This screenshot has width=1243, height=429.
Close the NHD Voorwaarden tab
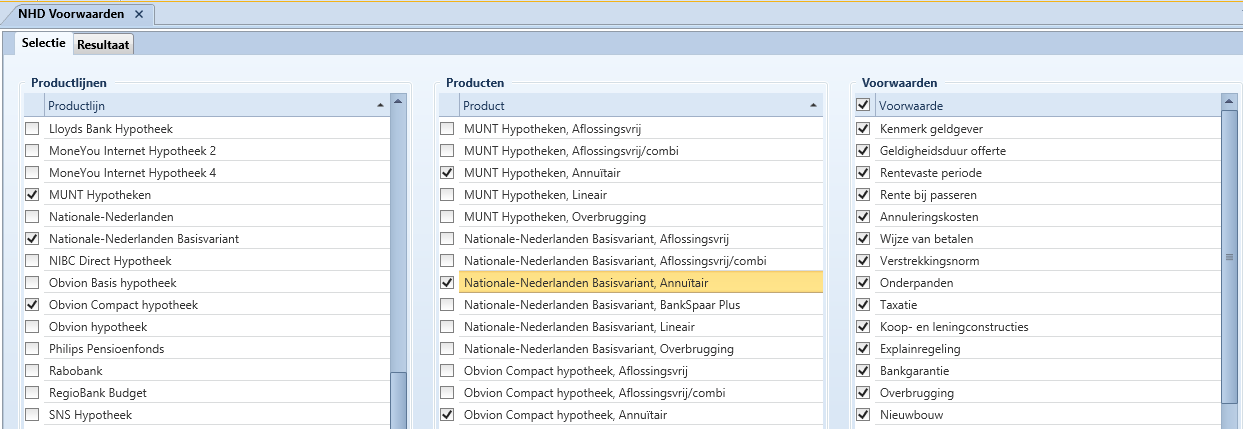(x=139, y=14)
